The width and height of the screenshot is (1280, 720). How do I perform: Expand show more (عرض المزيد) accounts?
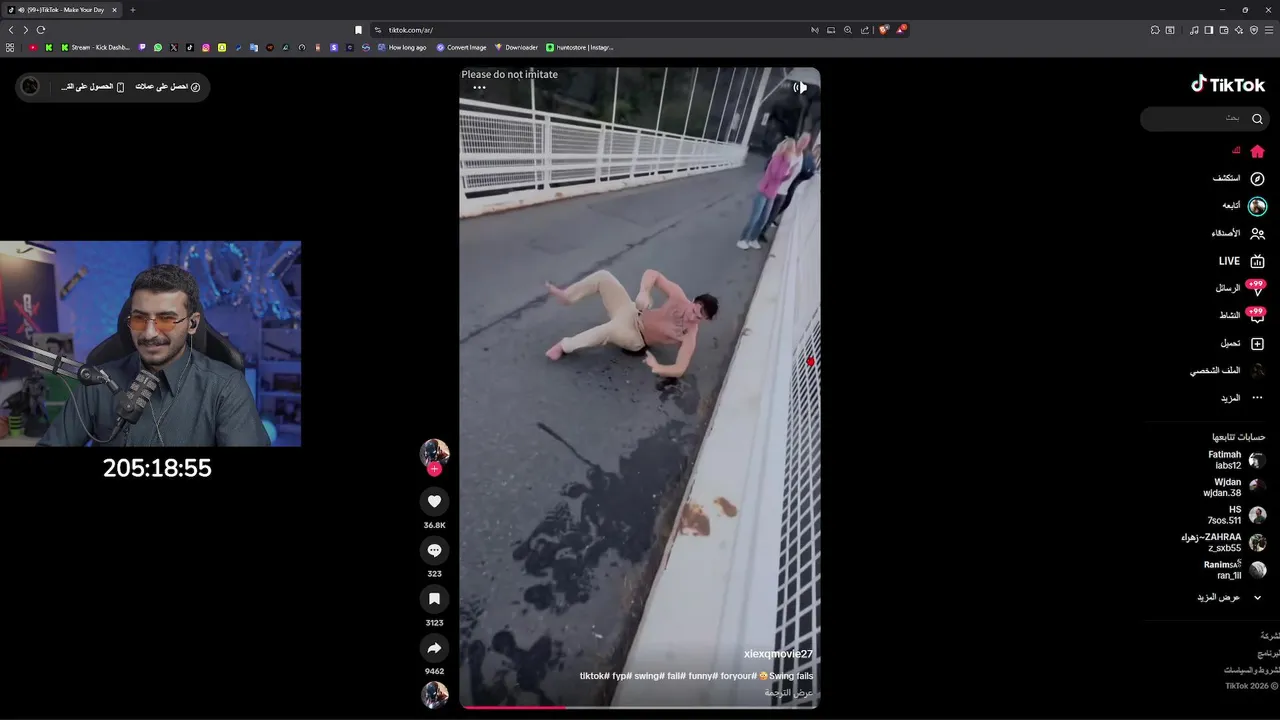[1229, 597]
